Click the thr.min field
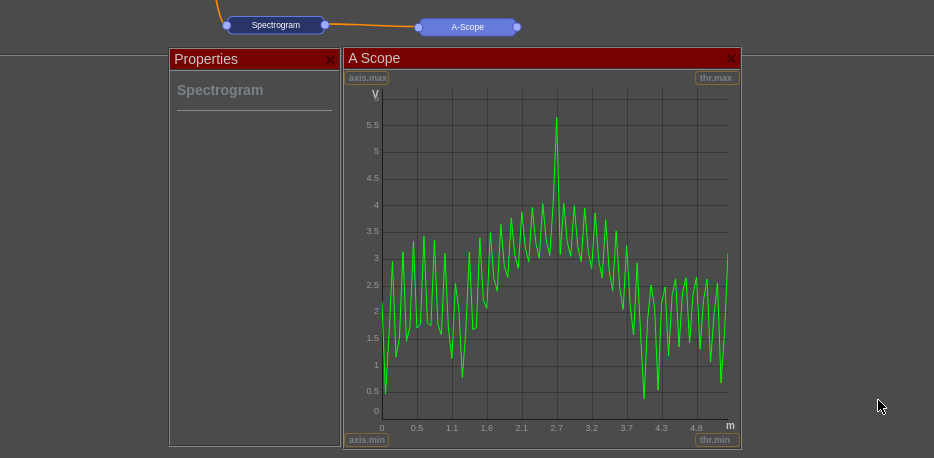The width and height of the screenshot is (934, 458). tap(716, 440)
